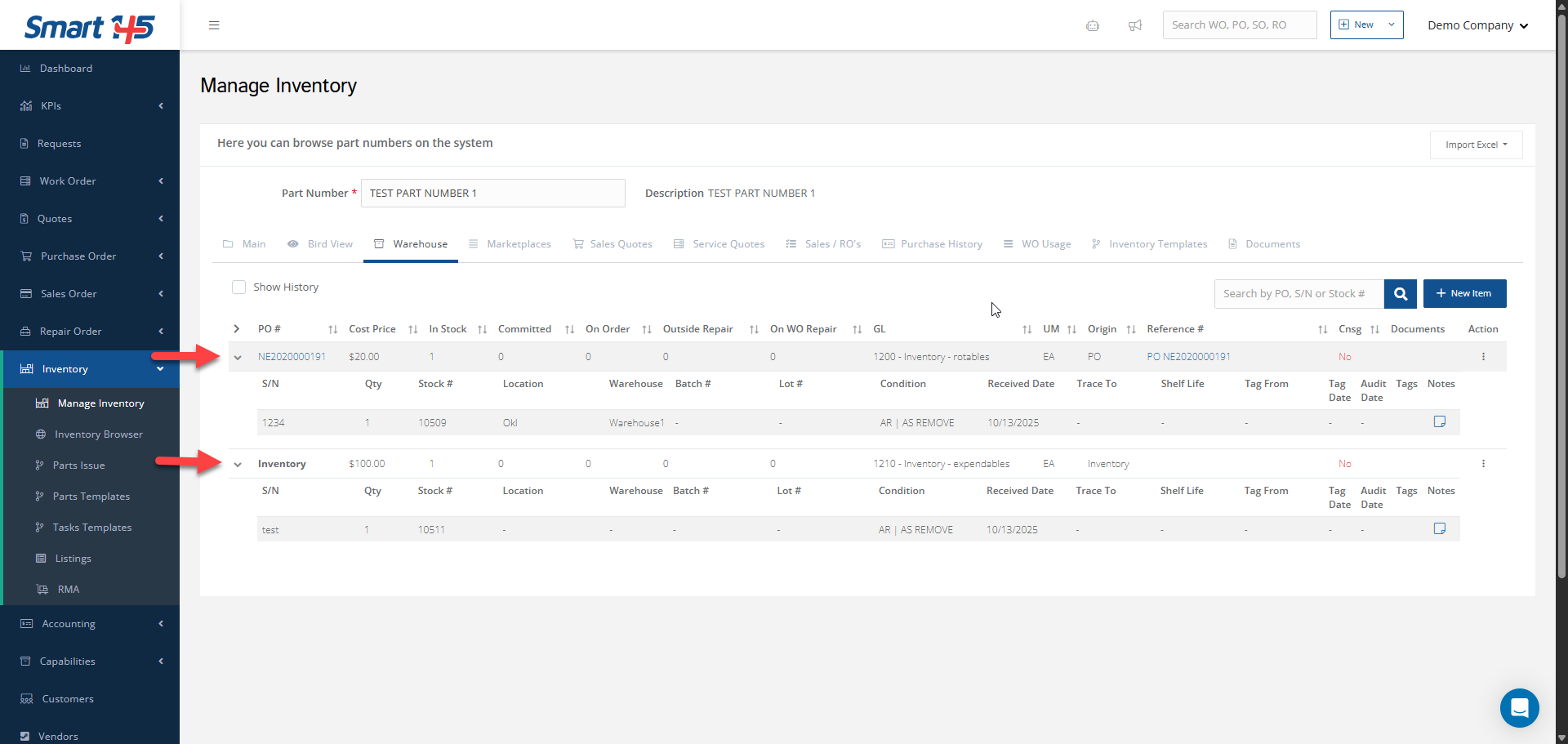Open the PO NE2020000191 reference link
The image size is (1568, 744).
click(1188, 357)
